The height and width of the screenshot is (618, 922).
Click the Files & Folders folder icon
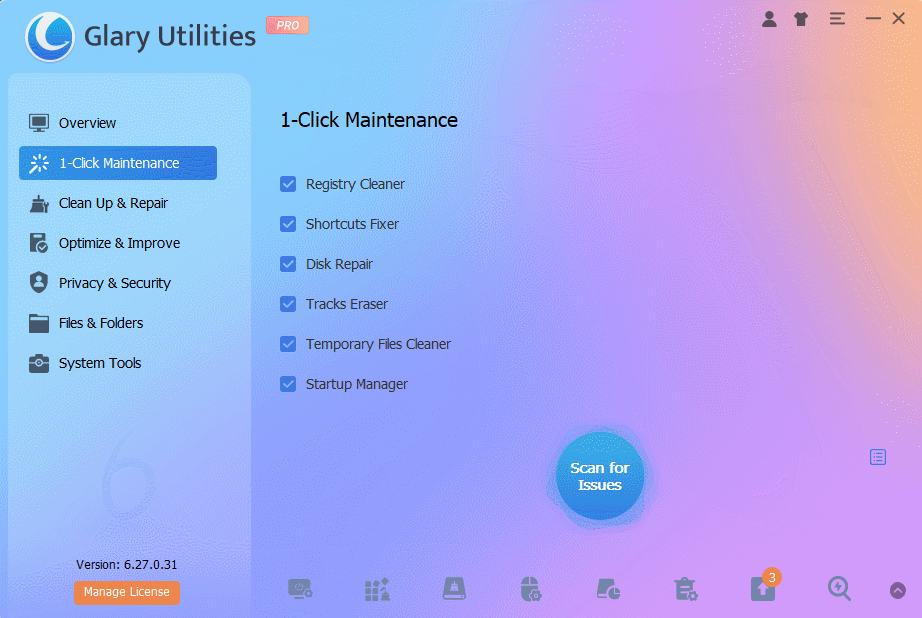[39, 323]
